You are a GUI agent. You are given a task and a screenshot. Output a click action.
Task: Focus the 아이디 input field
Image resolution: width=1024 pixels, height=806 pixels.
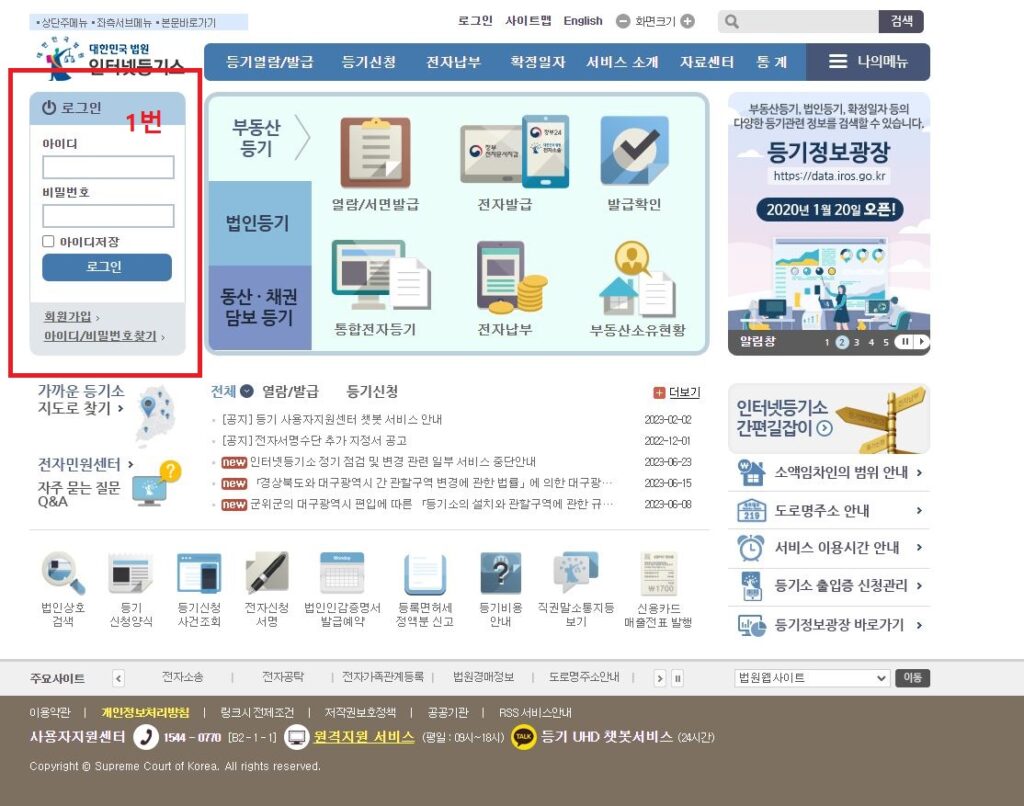[108, 167]
